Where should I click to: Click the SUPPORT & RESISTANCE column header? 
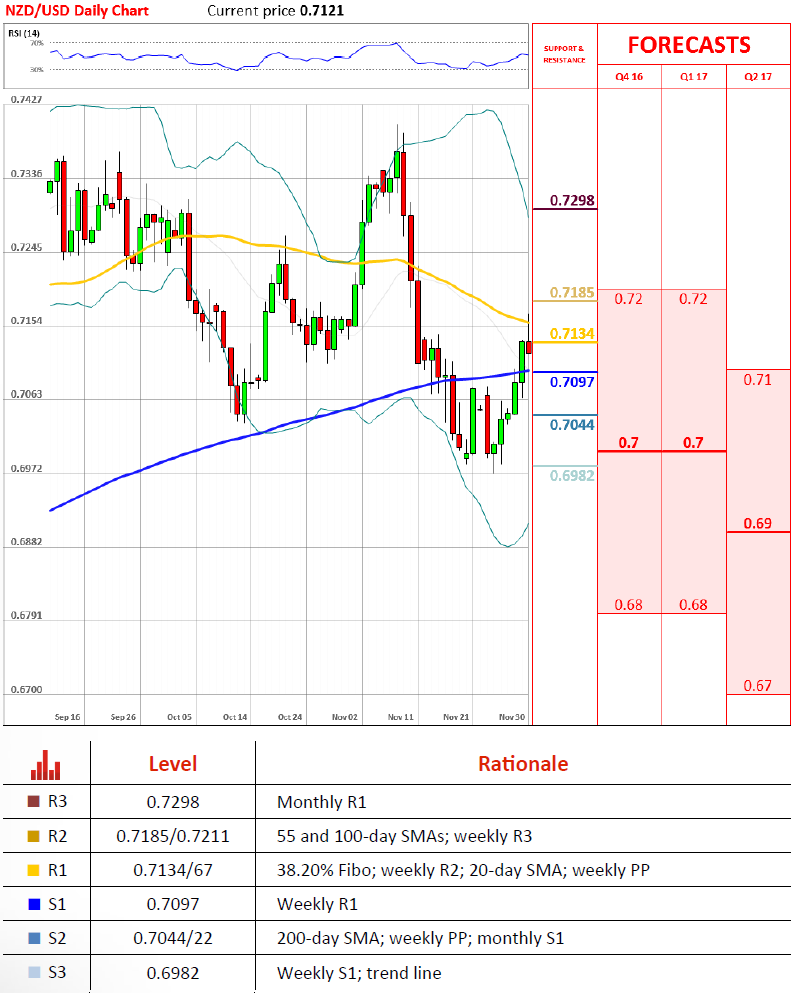point(564,54)
